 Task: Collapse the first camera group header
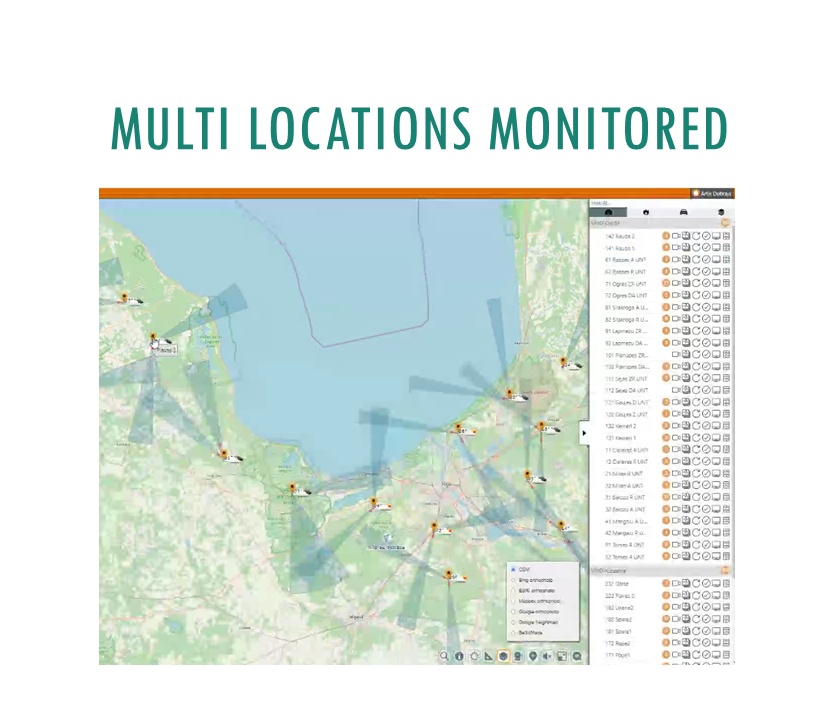727,223
